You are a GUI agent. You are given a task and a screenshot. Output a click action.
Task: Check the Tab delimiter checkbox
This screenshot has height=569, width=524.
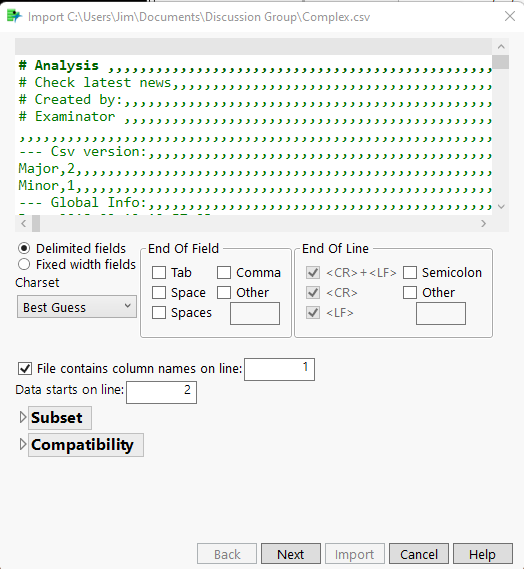click(x=159, y=273)
